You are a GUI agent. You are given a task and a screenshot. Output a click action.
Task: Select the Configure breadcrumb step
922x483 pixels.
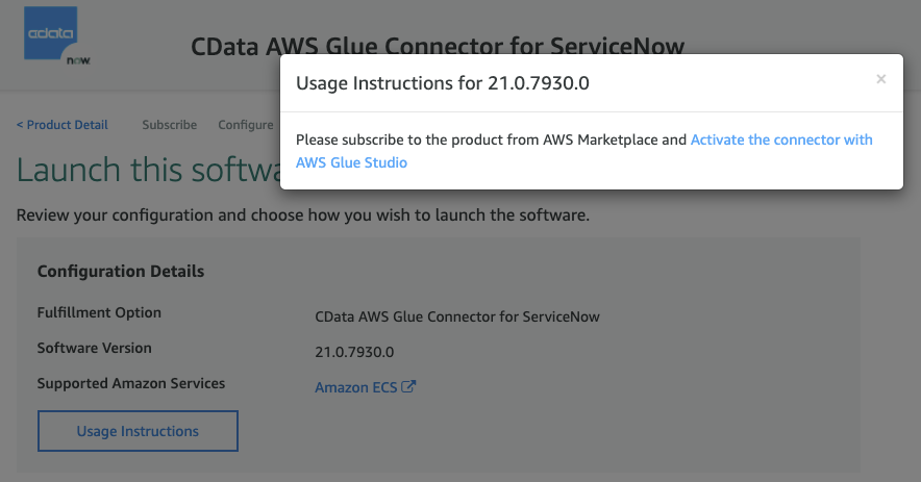(x=245, y=125)
